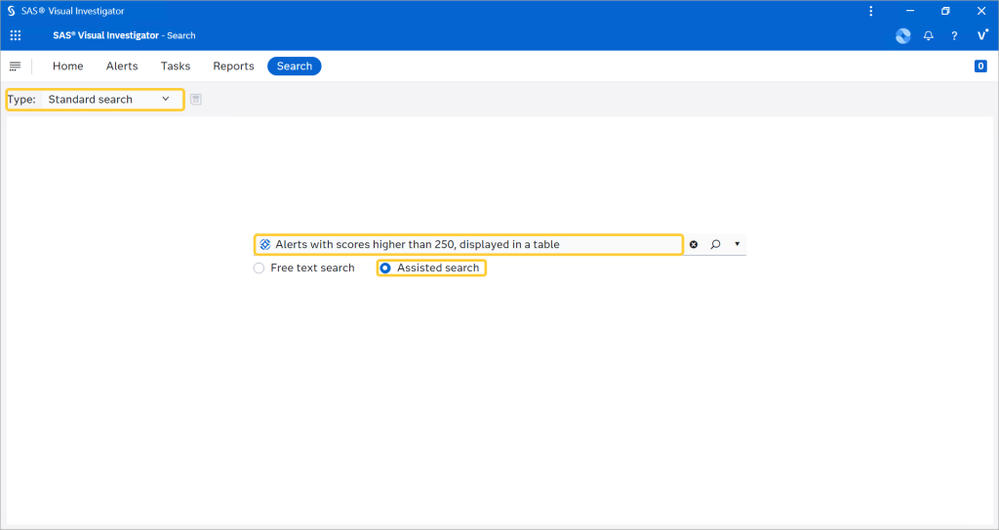This screenshot has height=530, width=999.
Task: Click the SAS Visual Investigator - Search header title
Action: [124, 36]
